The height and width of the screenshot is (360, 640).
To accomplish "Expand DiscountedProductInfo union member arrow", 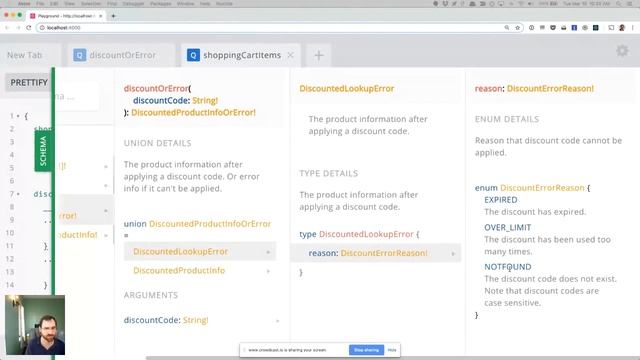I will tap(268, 271).
